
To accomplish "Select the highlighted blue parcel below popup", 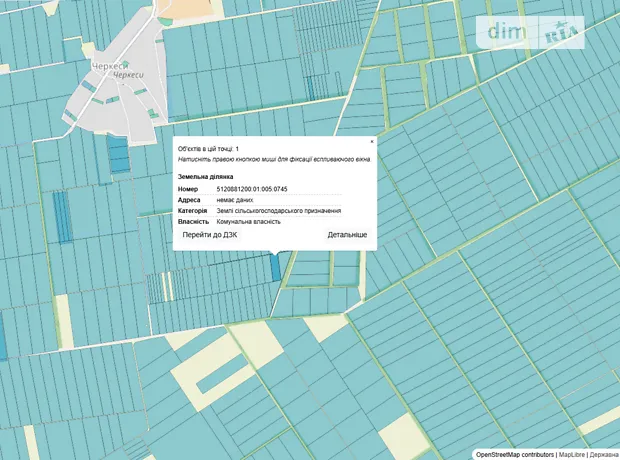I will pos(275,267).
